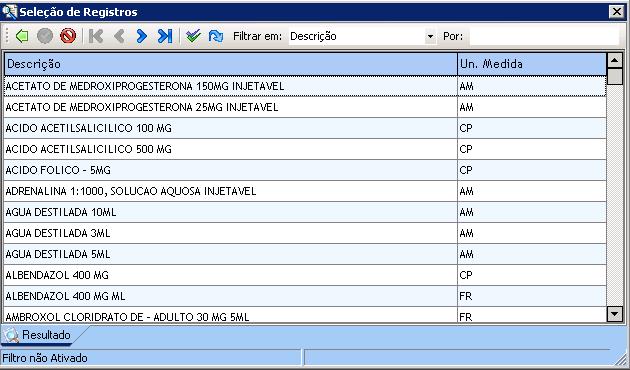Open the Filtrar em dropdown
The image size is (630, 370).
coord(430,37)
